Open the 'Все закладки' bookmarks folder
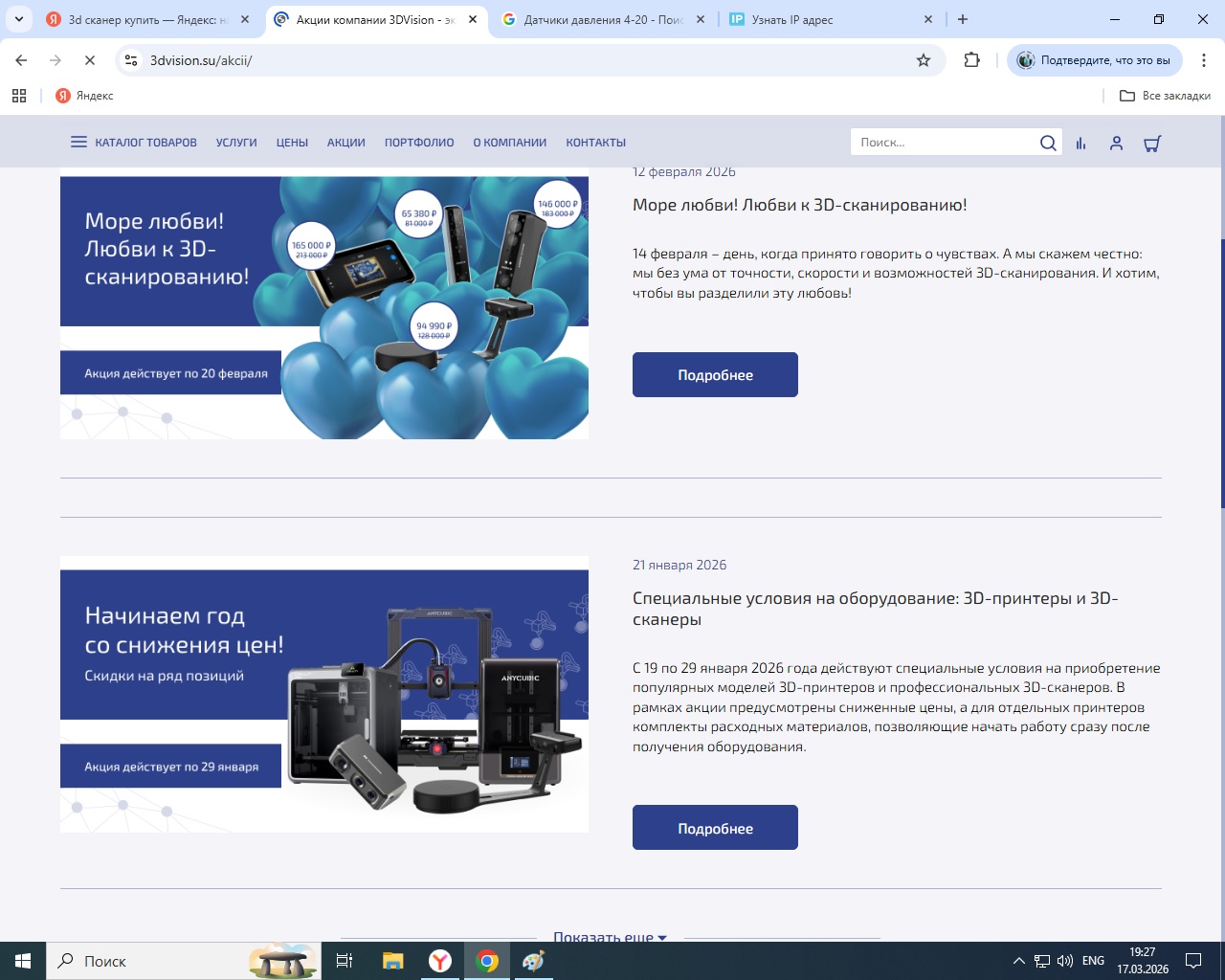The width and height of the screenshot is (1225, 980). (x=1165, y=96)
